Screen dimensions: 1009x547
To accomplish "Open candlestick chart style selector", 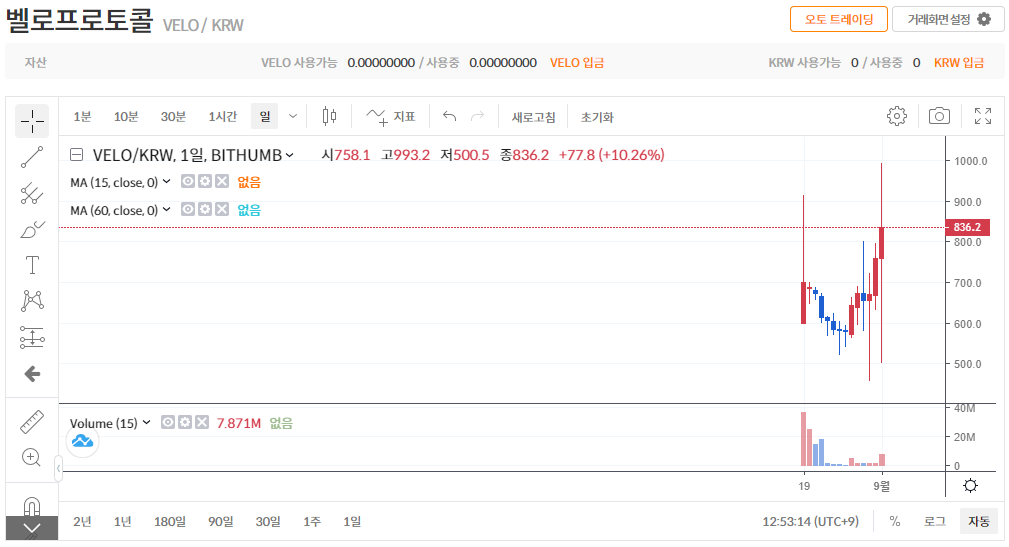I will coord(329,116).
